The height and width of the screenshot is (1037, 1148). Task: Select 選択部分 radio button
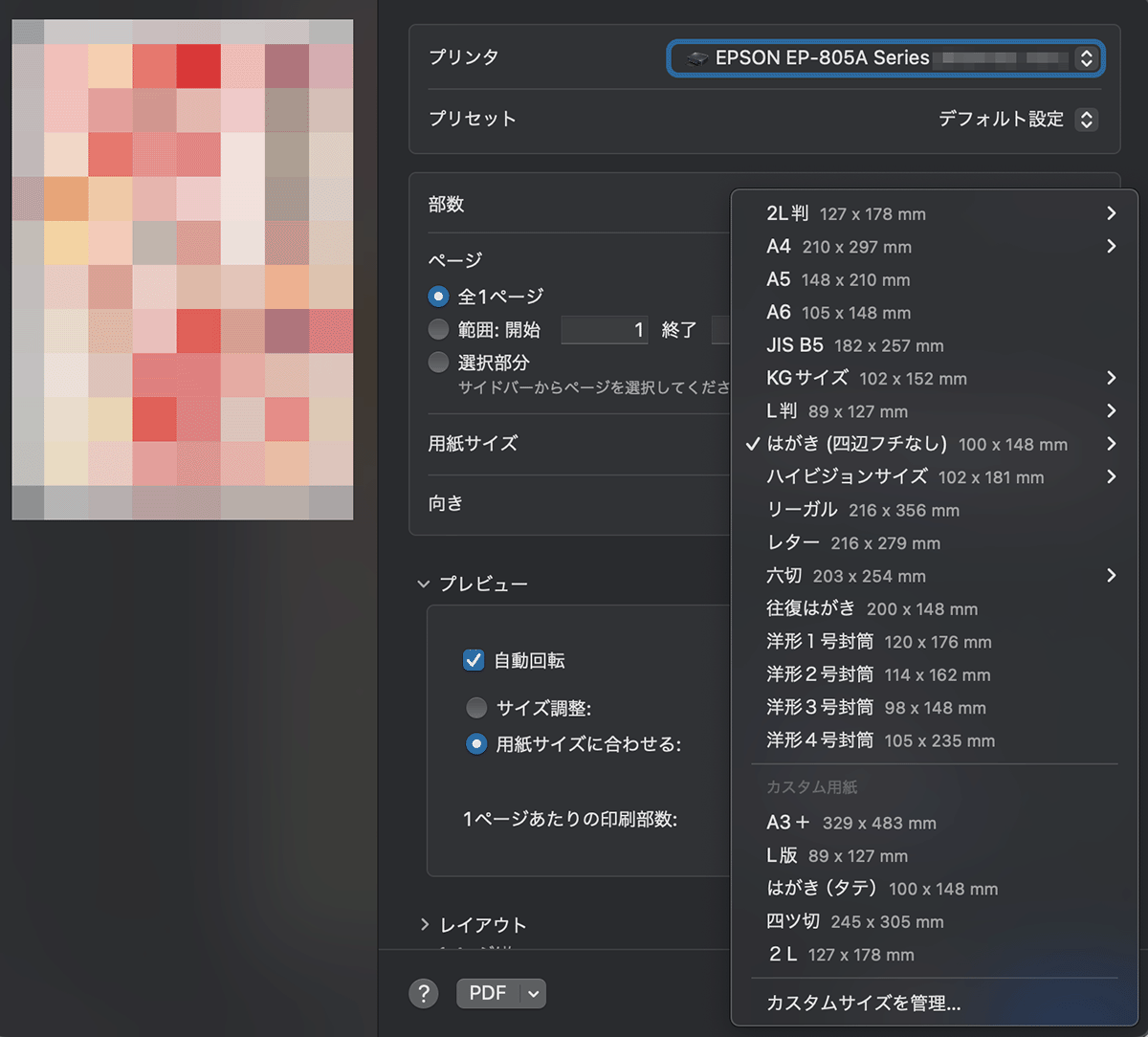click(x=439, y=363)
